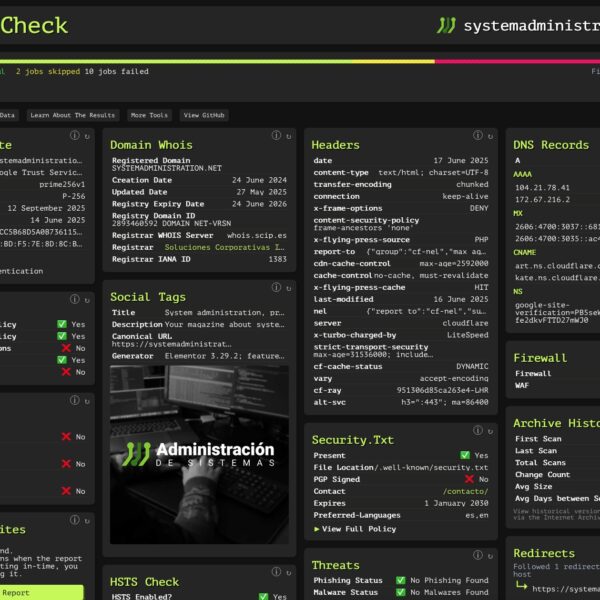
Task: Open the canonical URL https://systemadministrat…
Action: [171, 344]
